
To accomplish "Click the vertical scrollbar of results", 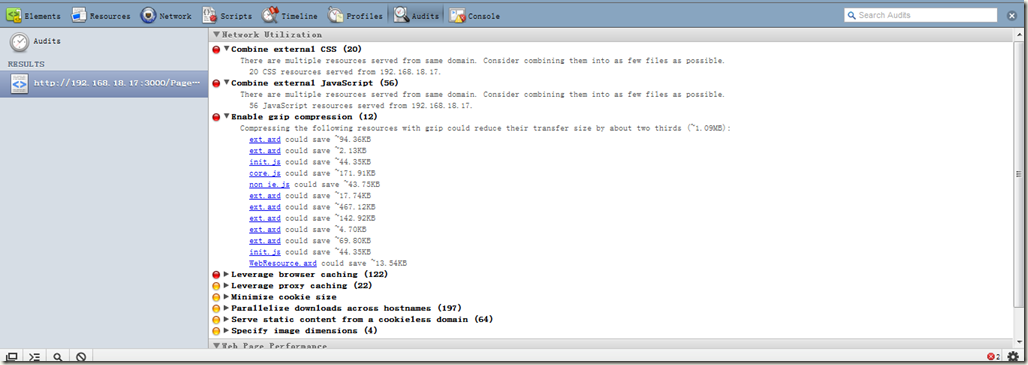I will point(1018,174).
